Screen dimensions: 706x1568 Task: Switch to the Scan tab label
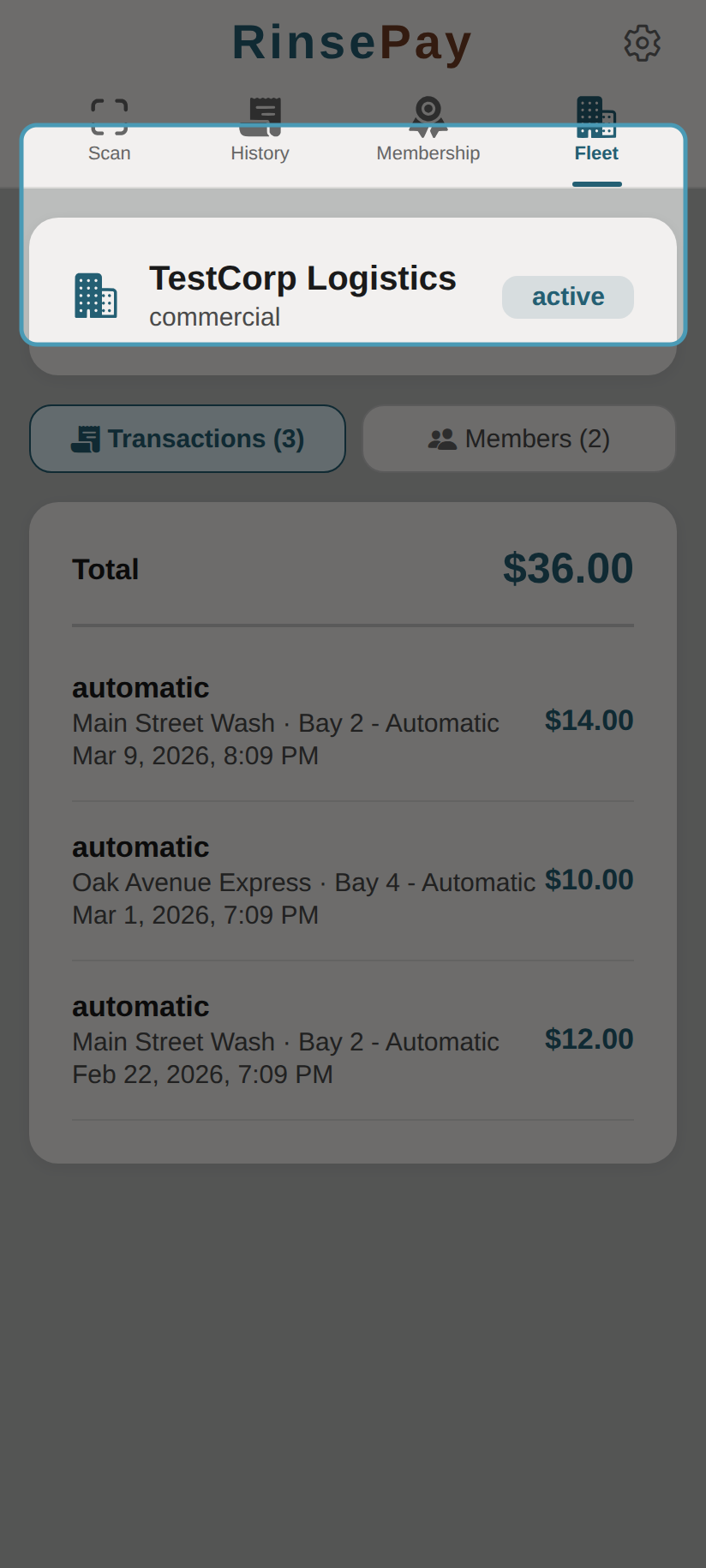pyautogui.click(x=110, y=153)
